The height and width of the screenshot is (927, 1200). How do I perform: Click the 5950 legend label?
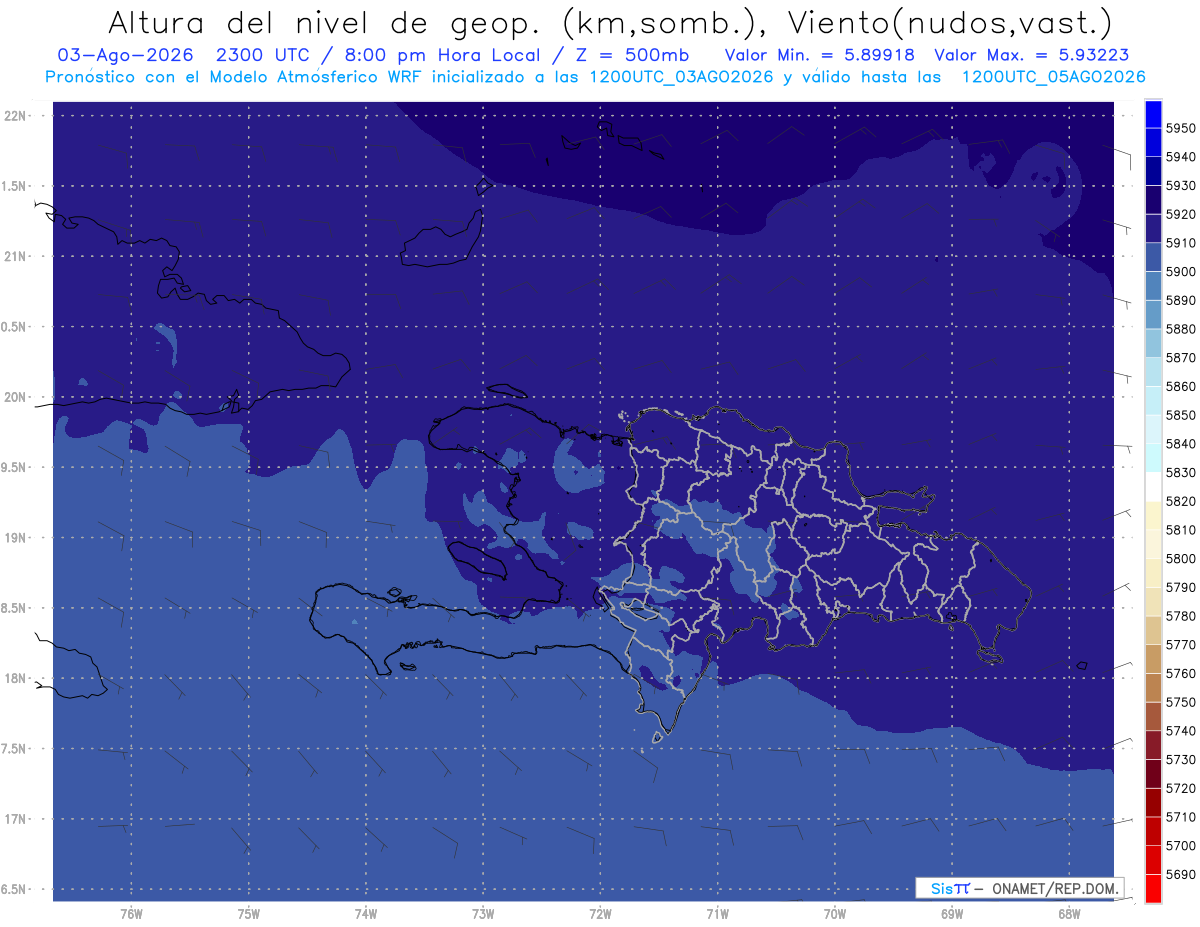click(x=1180, y=129)
